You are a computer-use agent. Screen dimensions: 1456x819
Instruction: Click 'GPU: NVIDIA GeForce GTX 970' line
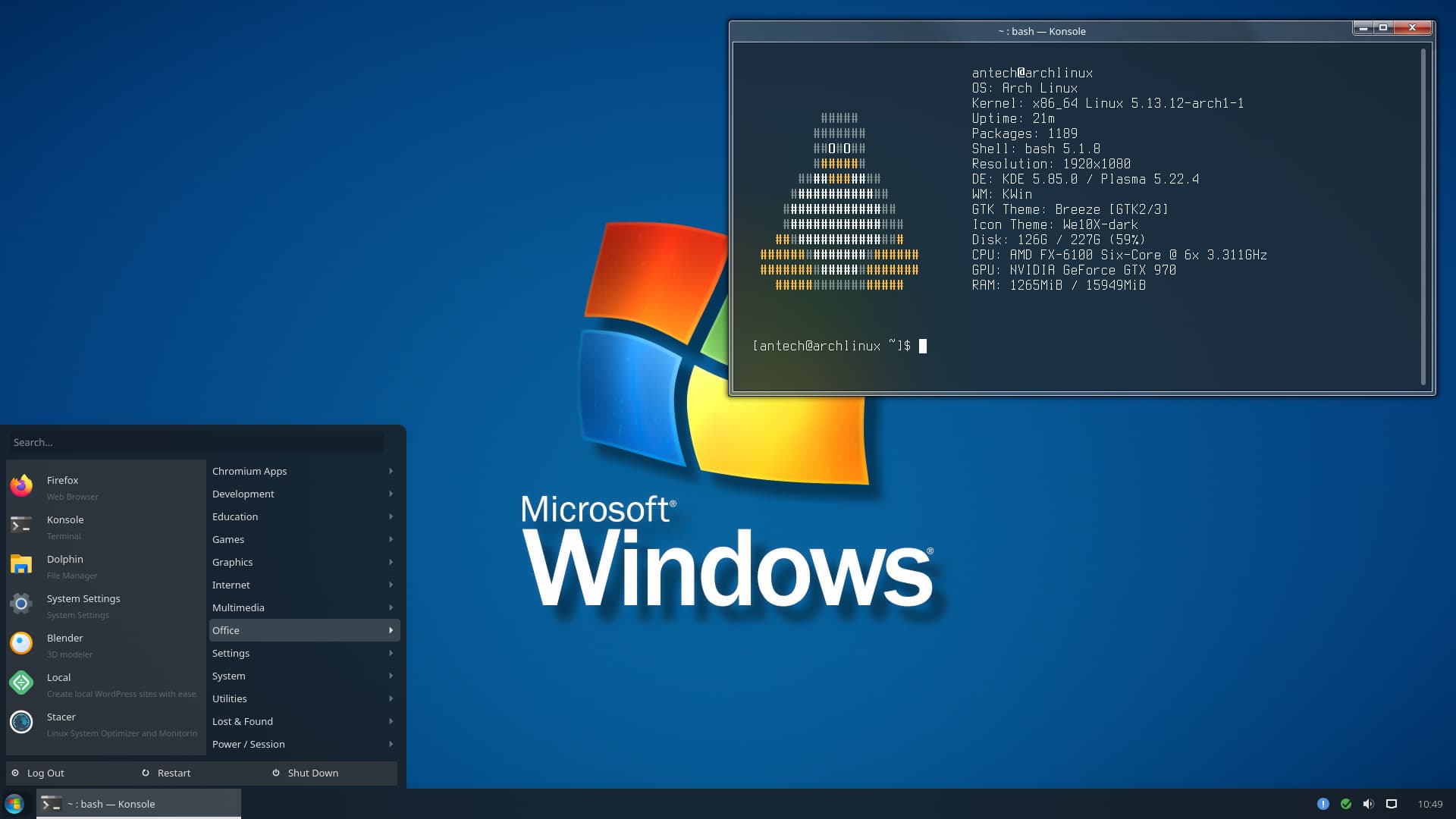pyautogui.click(x=1074, y=270)
